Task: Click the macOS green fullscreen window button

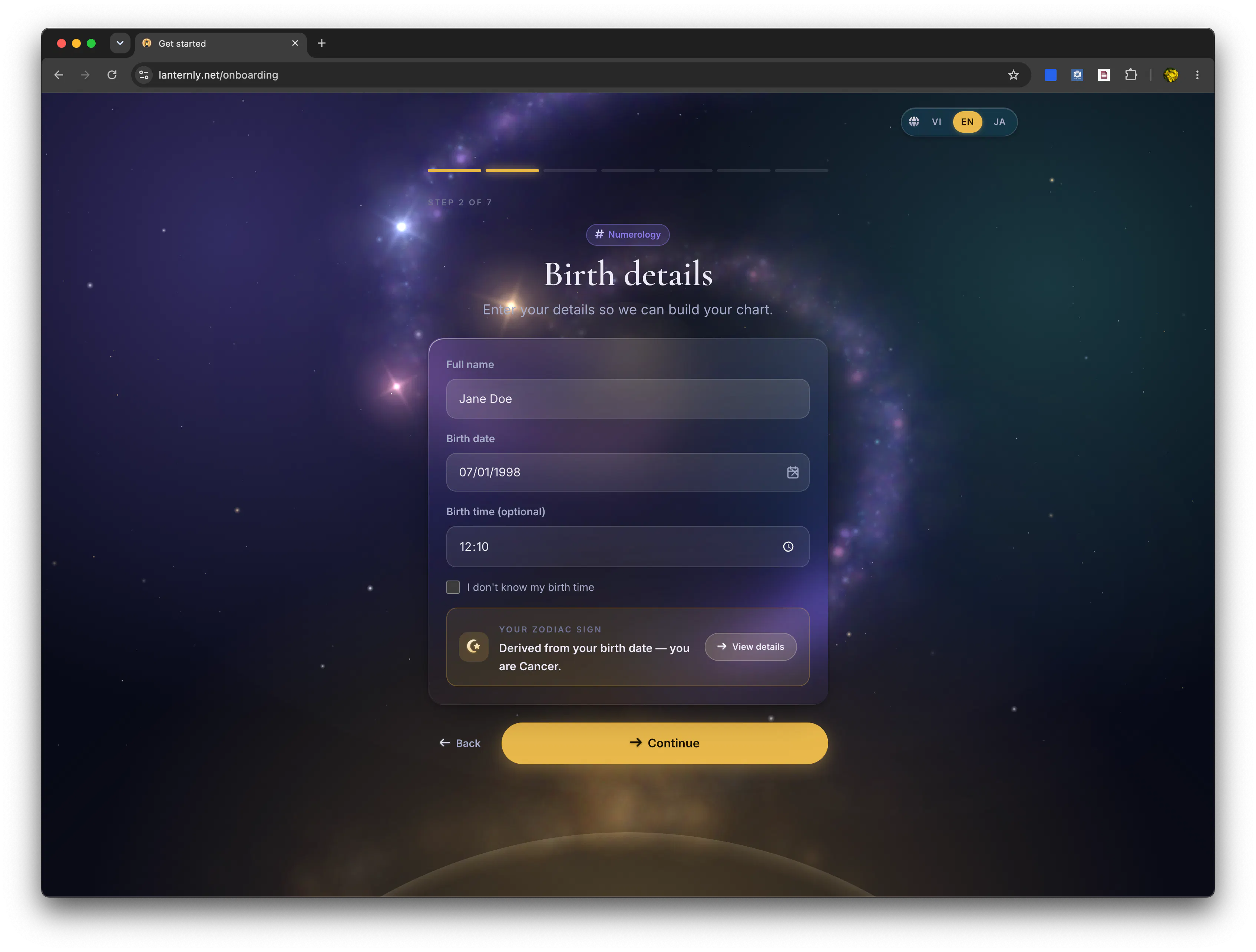Action: click(91, 43)
